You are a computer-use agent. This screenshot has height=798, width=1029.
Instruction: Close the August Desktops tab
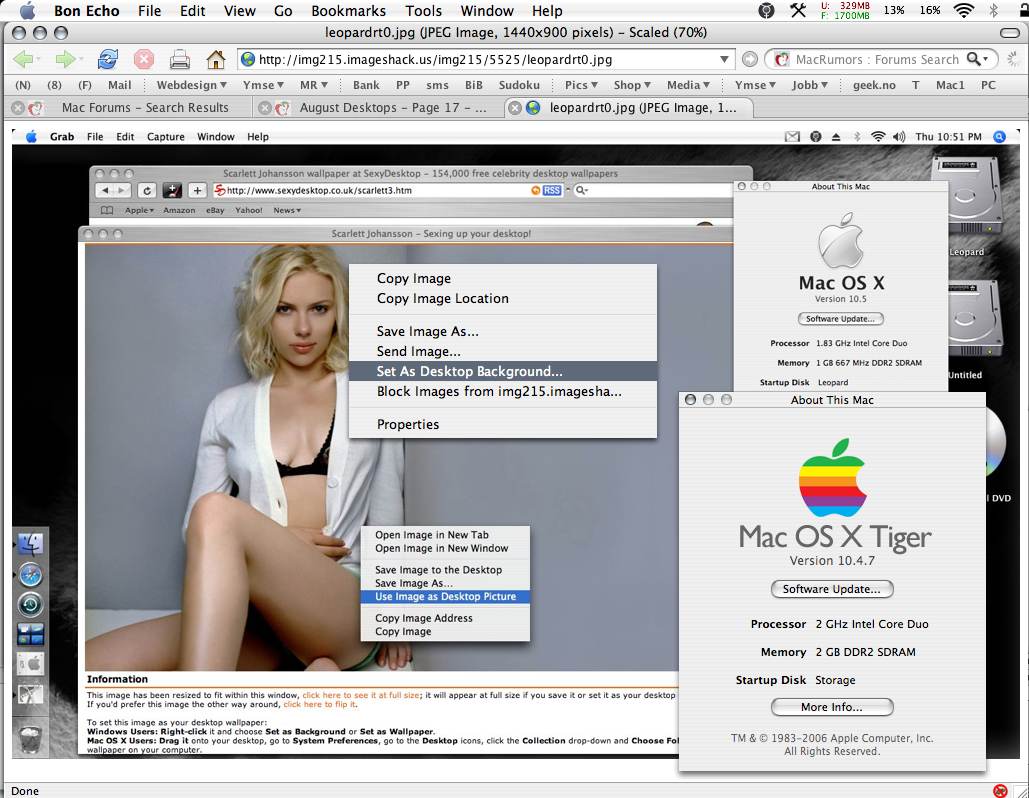(x=264, y=108)
